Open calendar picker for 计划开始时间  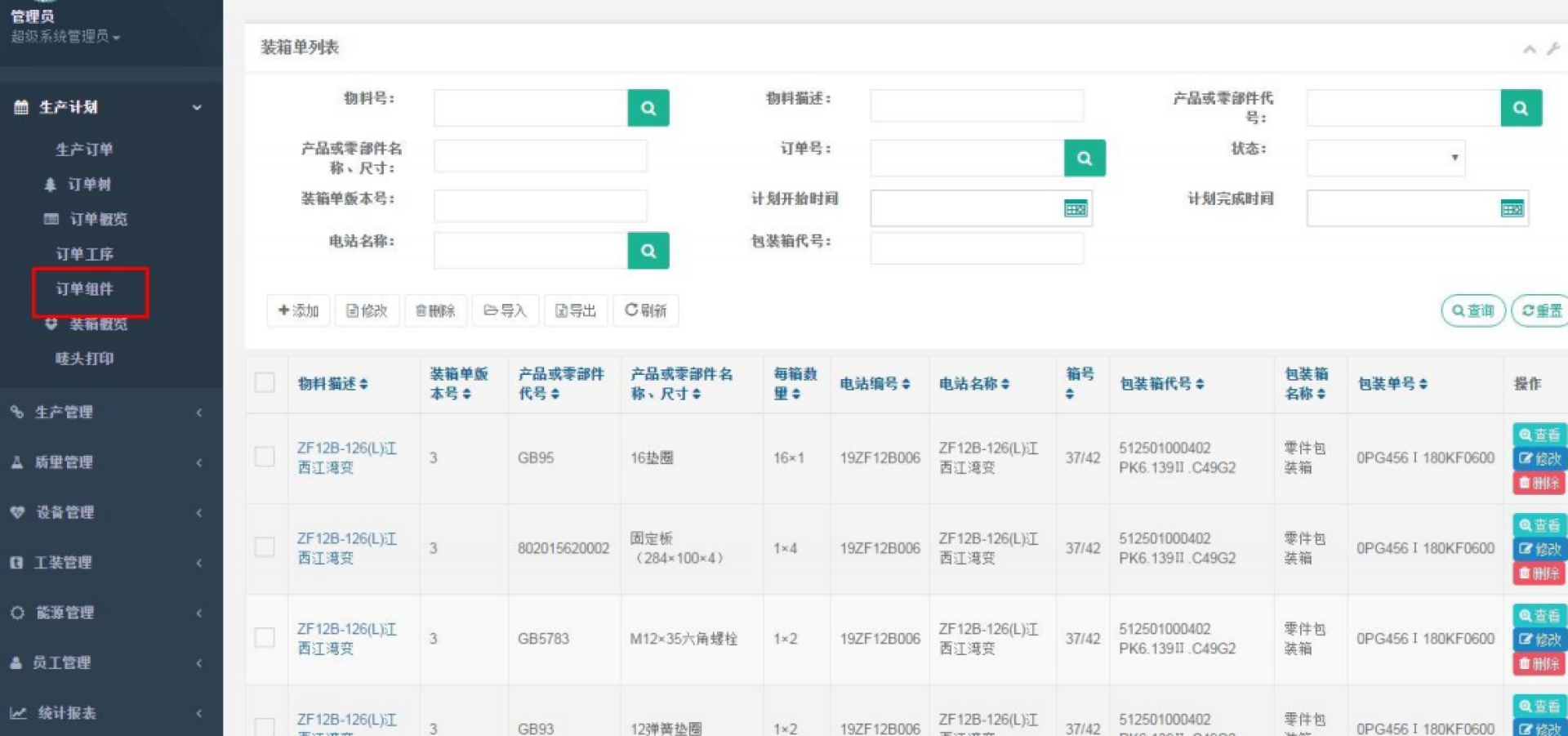click(x=1075, y=209)
